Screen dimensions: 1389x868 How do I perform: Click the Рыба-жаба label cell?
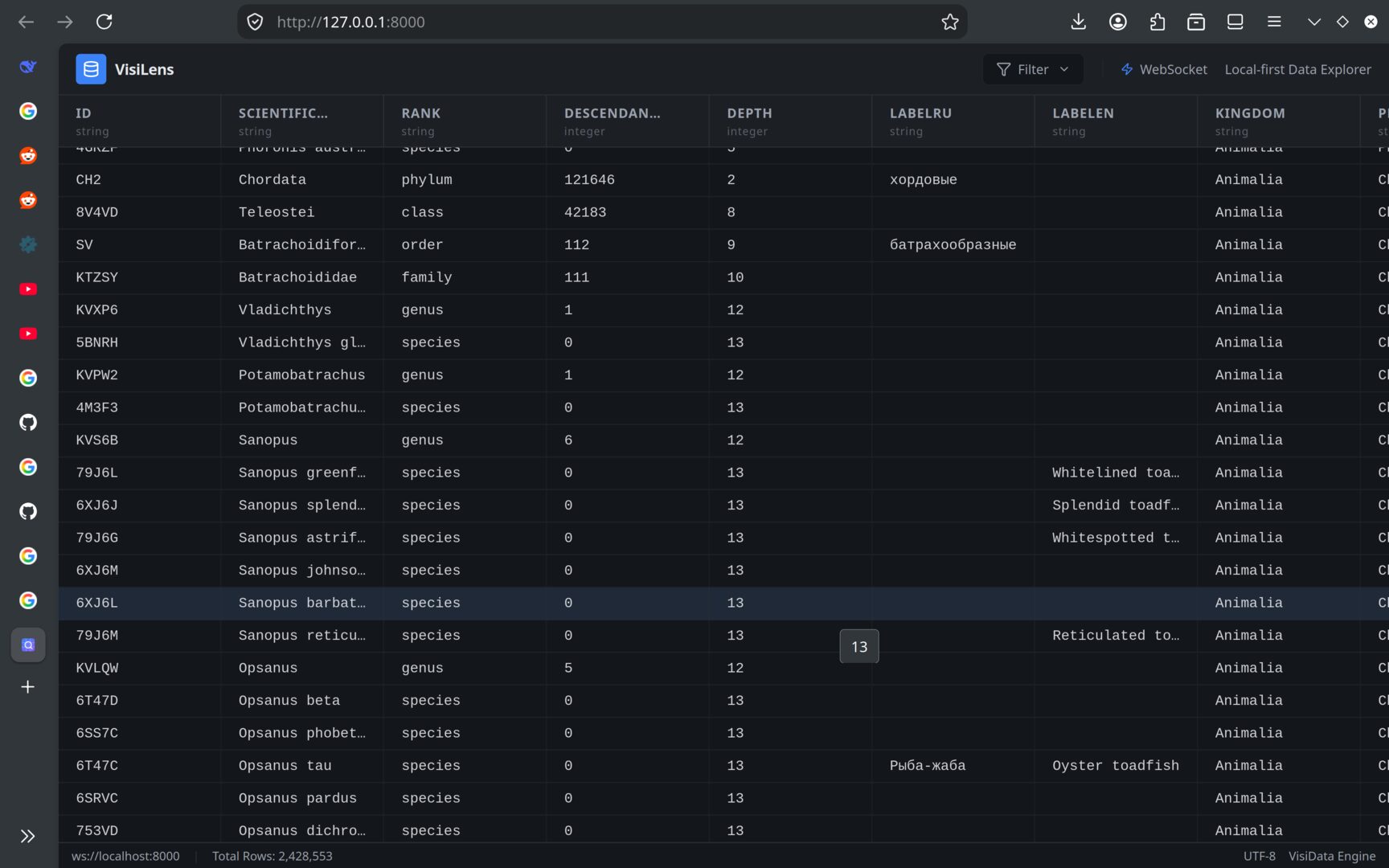[953, 766]
